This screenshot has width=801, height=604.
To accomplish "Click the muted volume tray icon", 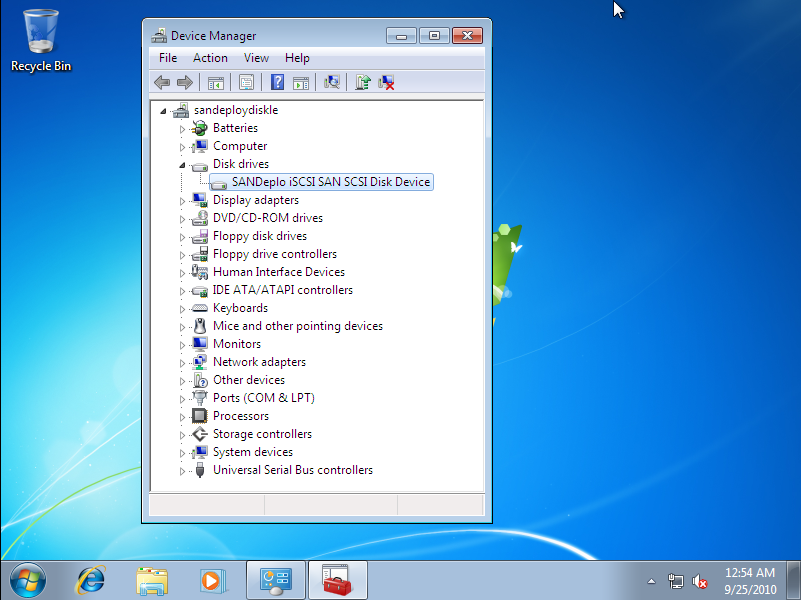I will tap(699, 582).
